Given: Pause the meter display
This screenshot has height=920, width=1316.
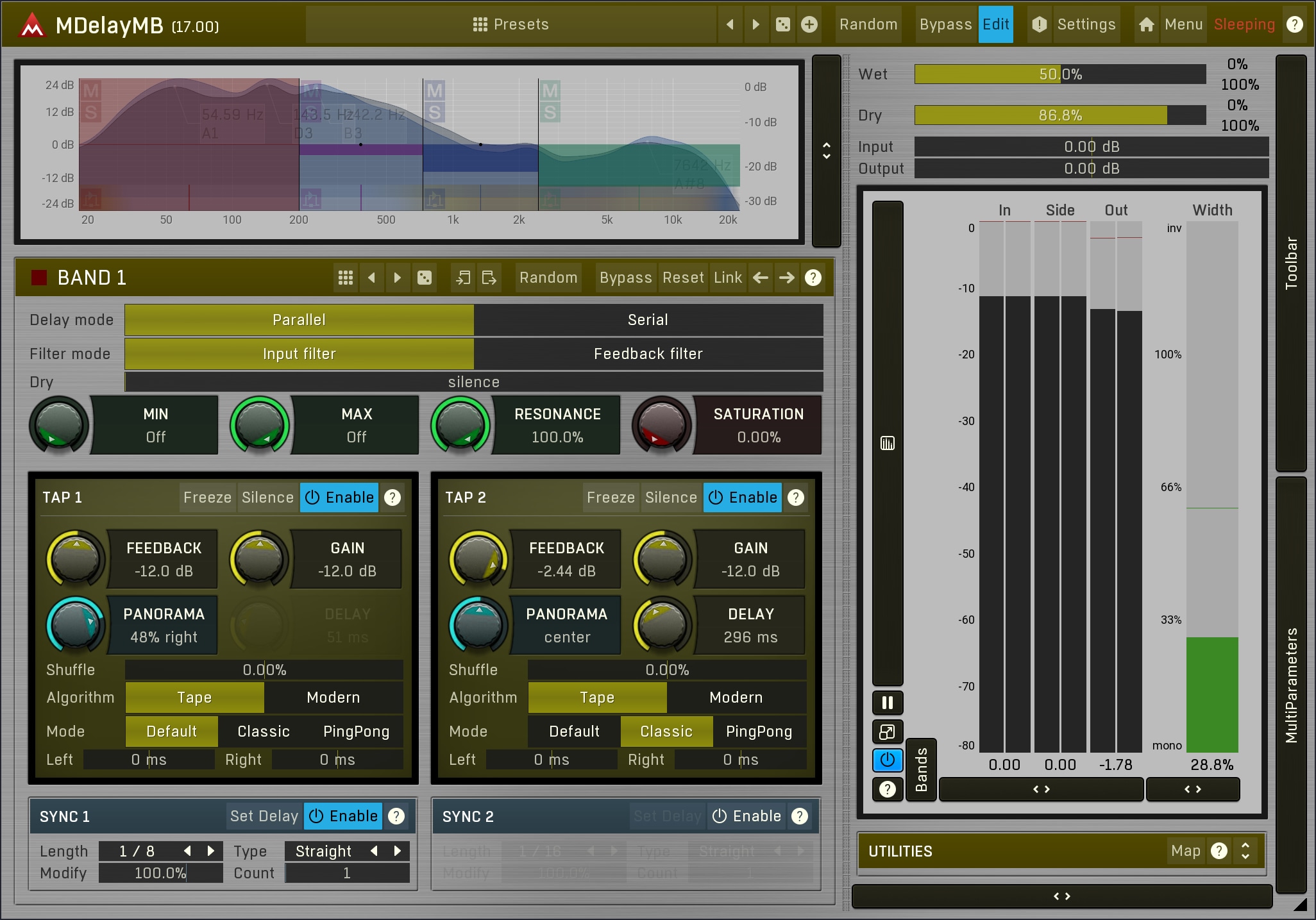Looking at the screenshot, I should click(888, 703).
